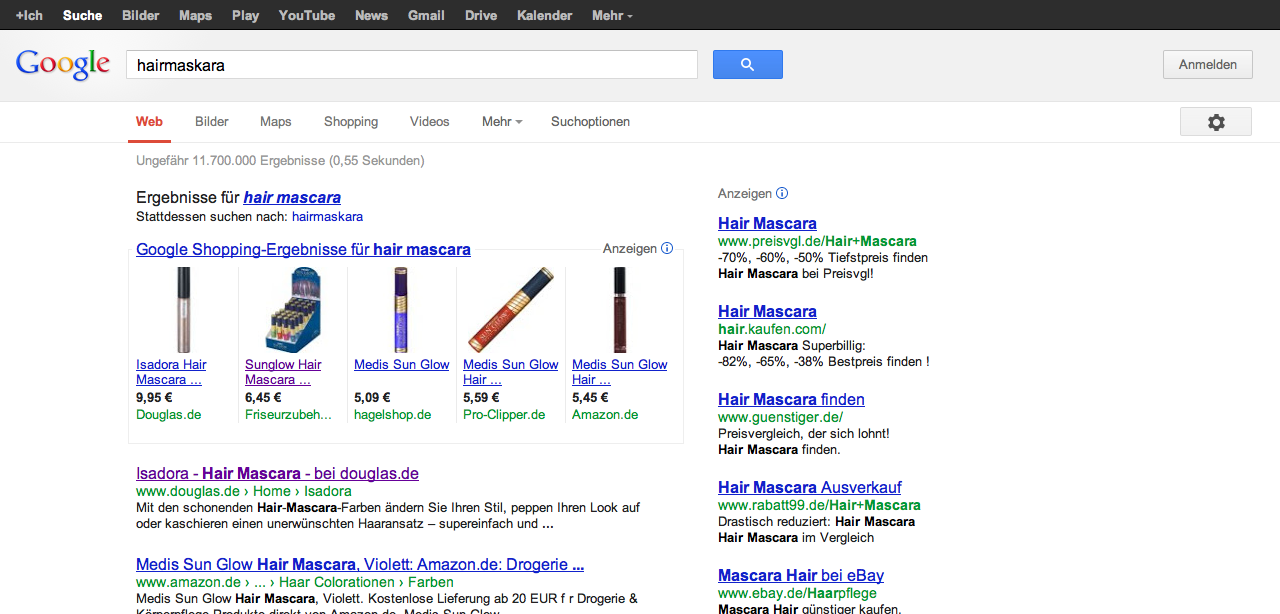Open the Sunglow Hair Mascara display box image

[x=292, y=310]
